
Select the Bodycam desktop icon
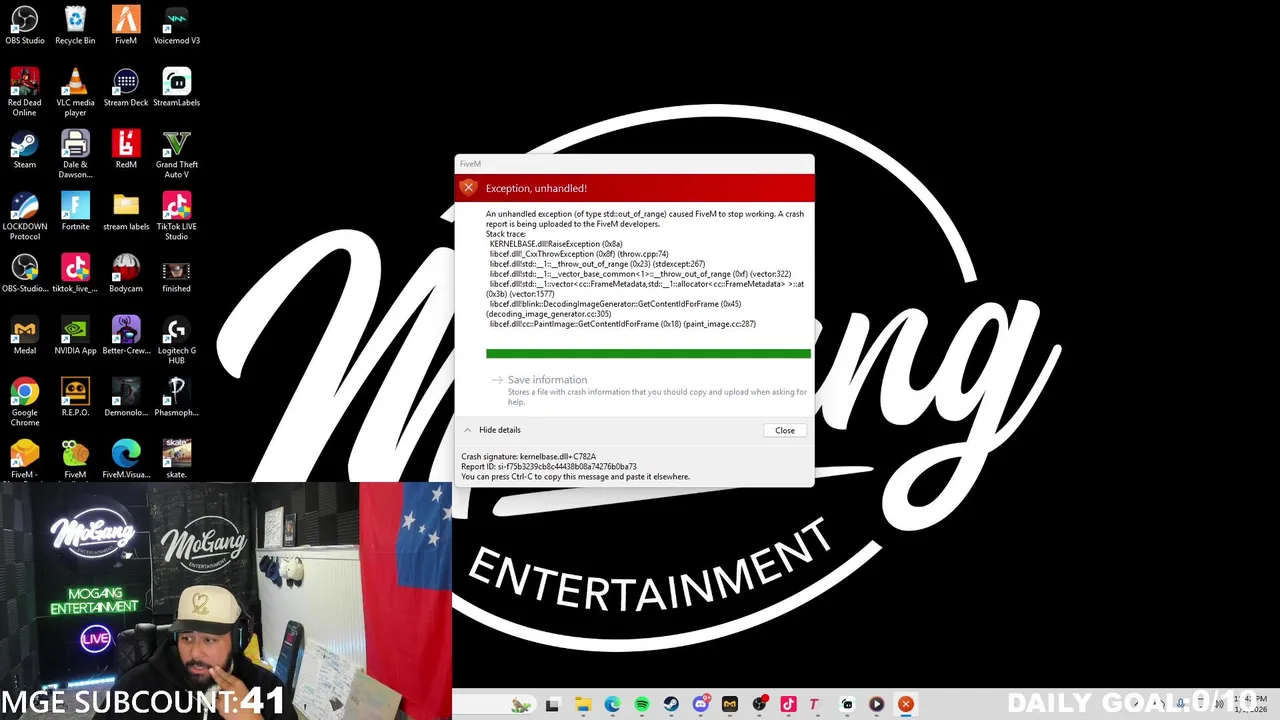pyautogui.click(x=126, y=274)
